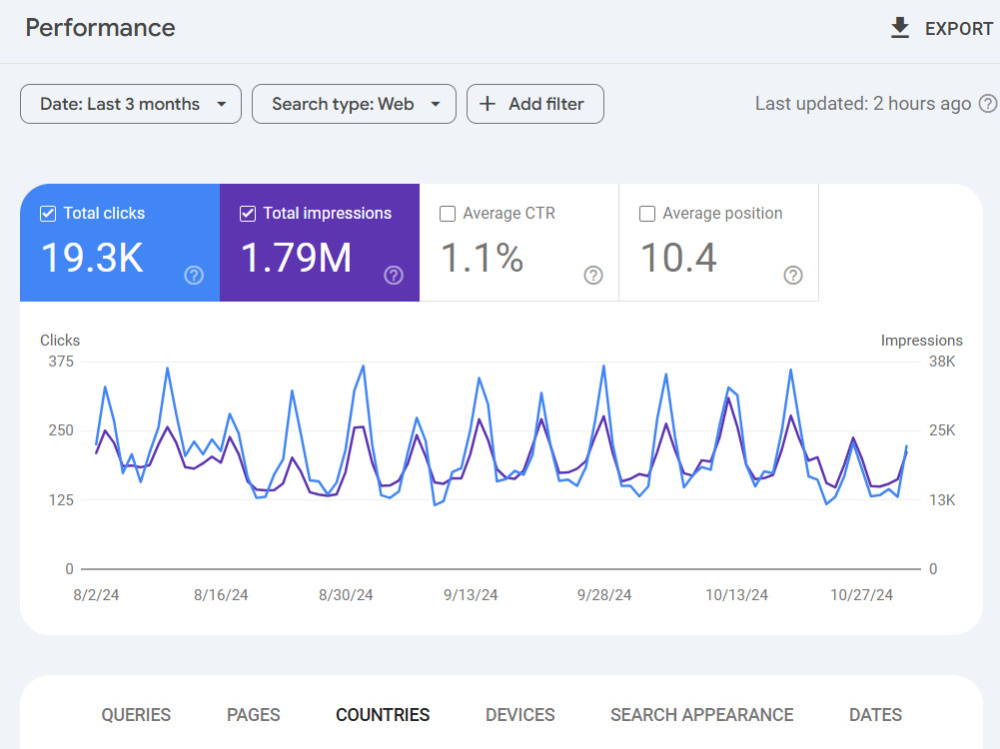This screenshot has height=749, width=1000.
Task: Open help icon in Average CTR card
Action: pos(593,275)
